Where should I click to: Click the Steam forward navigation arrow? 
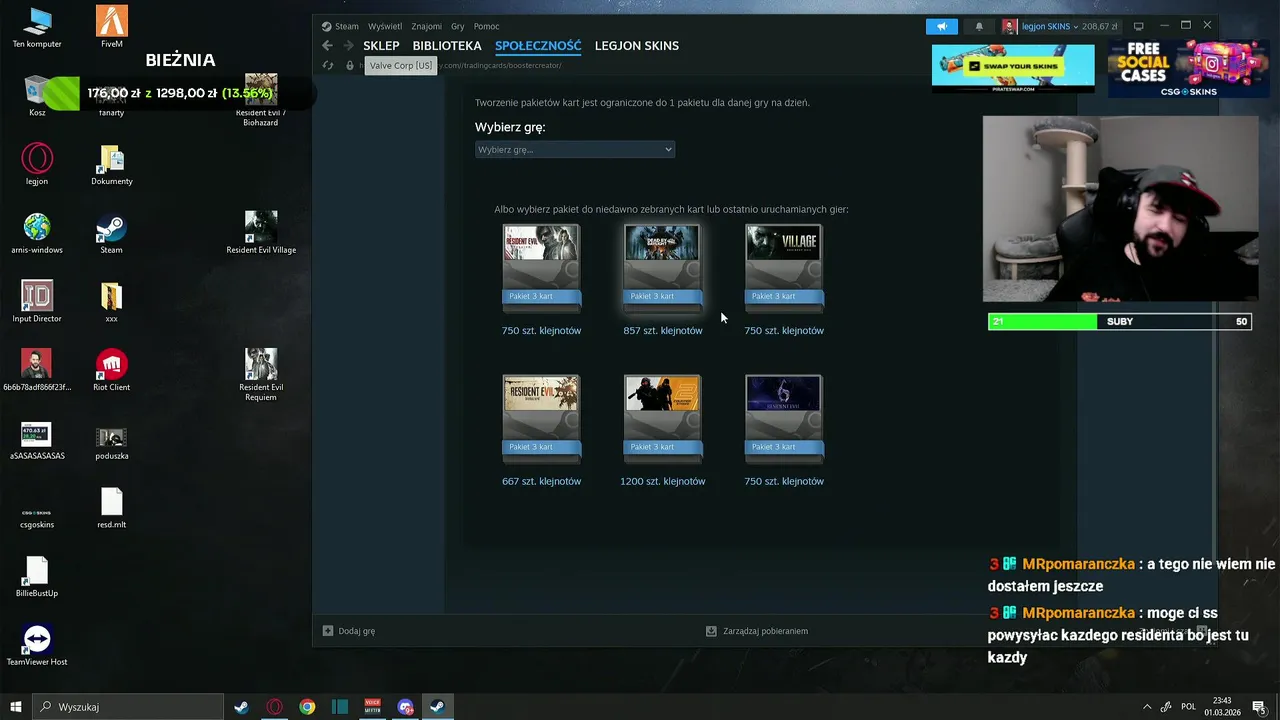[348, 46]
